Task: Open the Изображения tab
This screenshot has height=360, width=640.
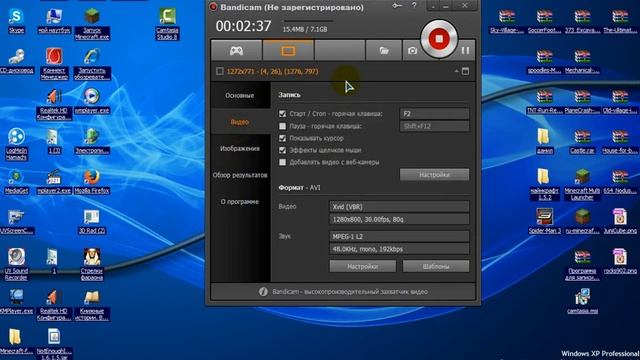Action: click(240, 149)
